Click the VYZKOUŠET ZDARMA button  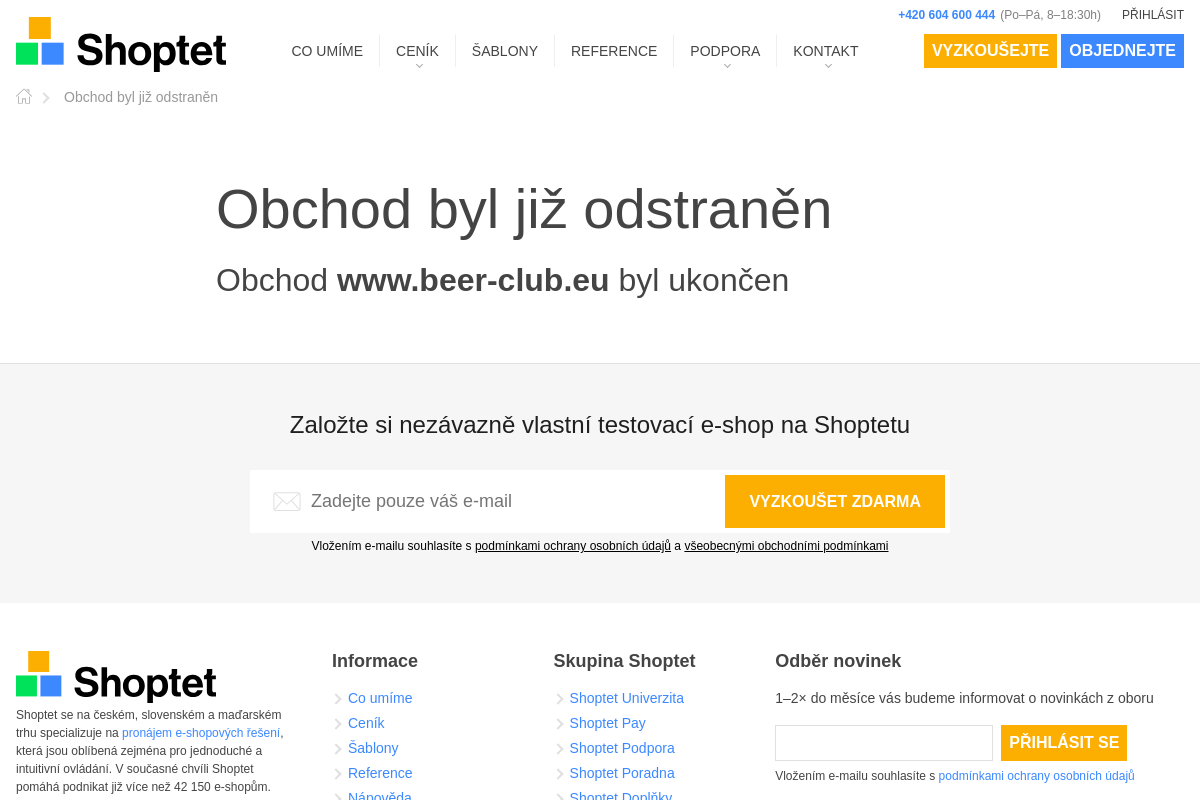(835, 501)
